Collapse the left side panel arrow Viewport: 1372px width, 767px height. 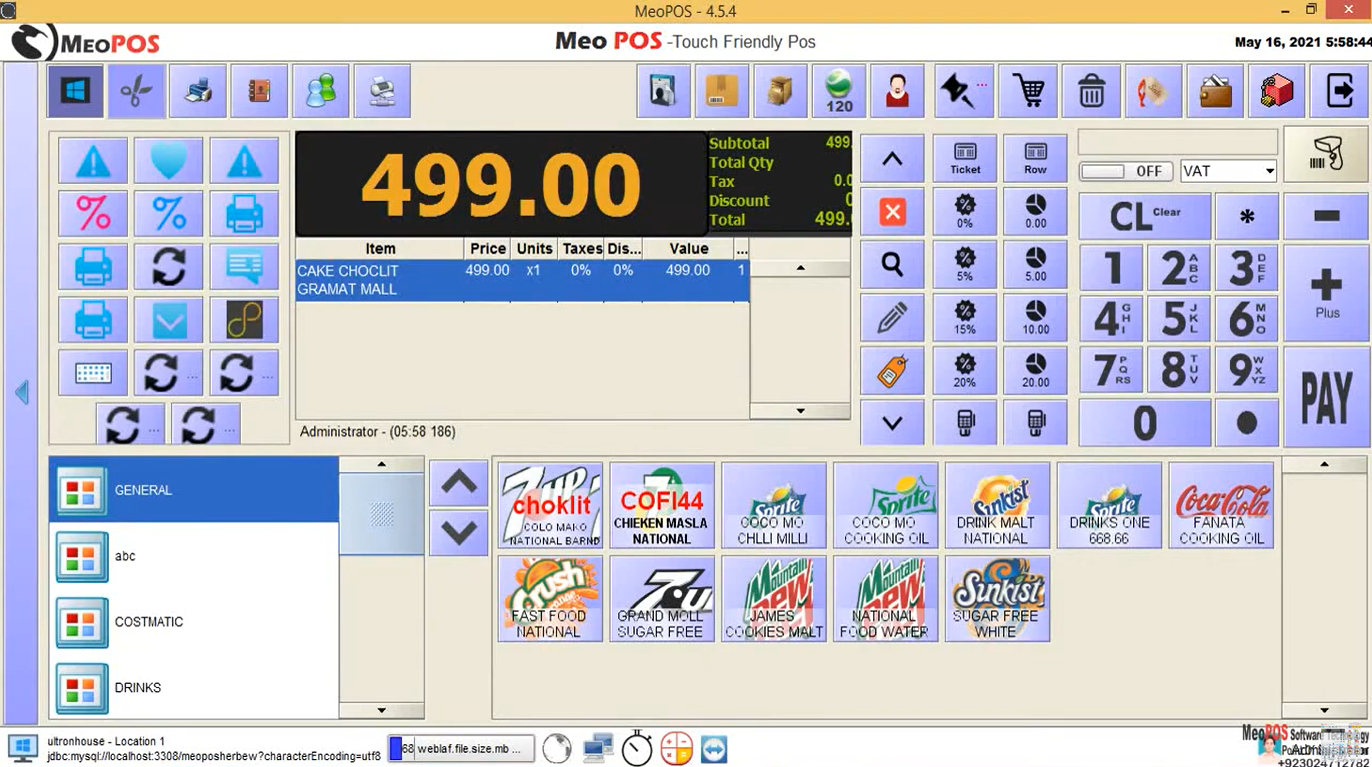click(x=22, y=393)
